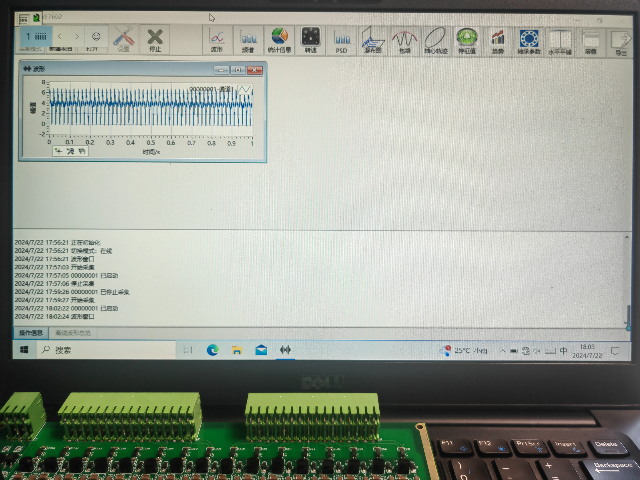640x480 pixels.
Task: Open the 设置 settings wrench icon
Action: point(123,39)
